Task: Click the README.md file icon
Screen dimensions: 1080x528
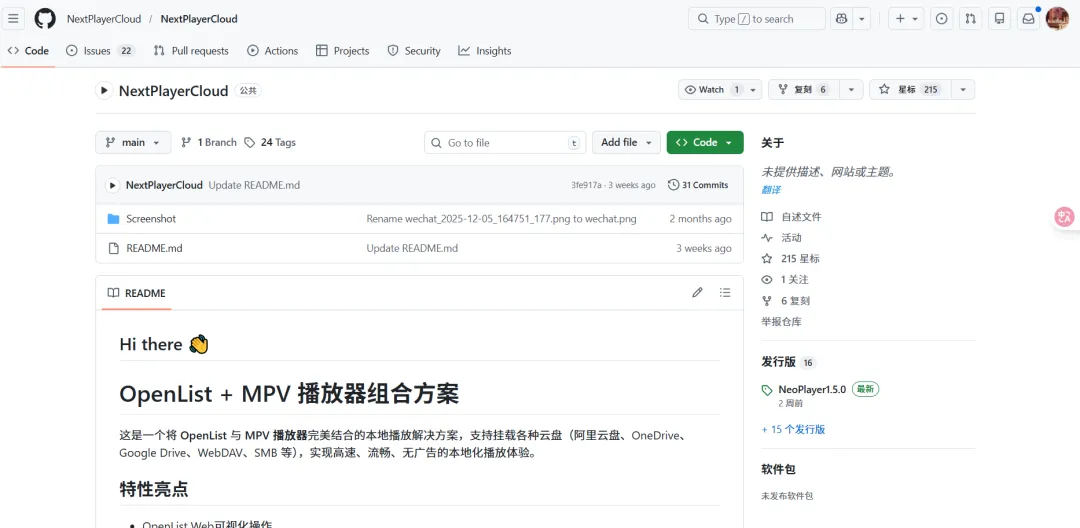Action: [114, 248]
